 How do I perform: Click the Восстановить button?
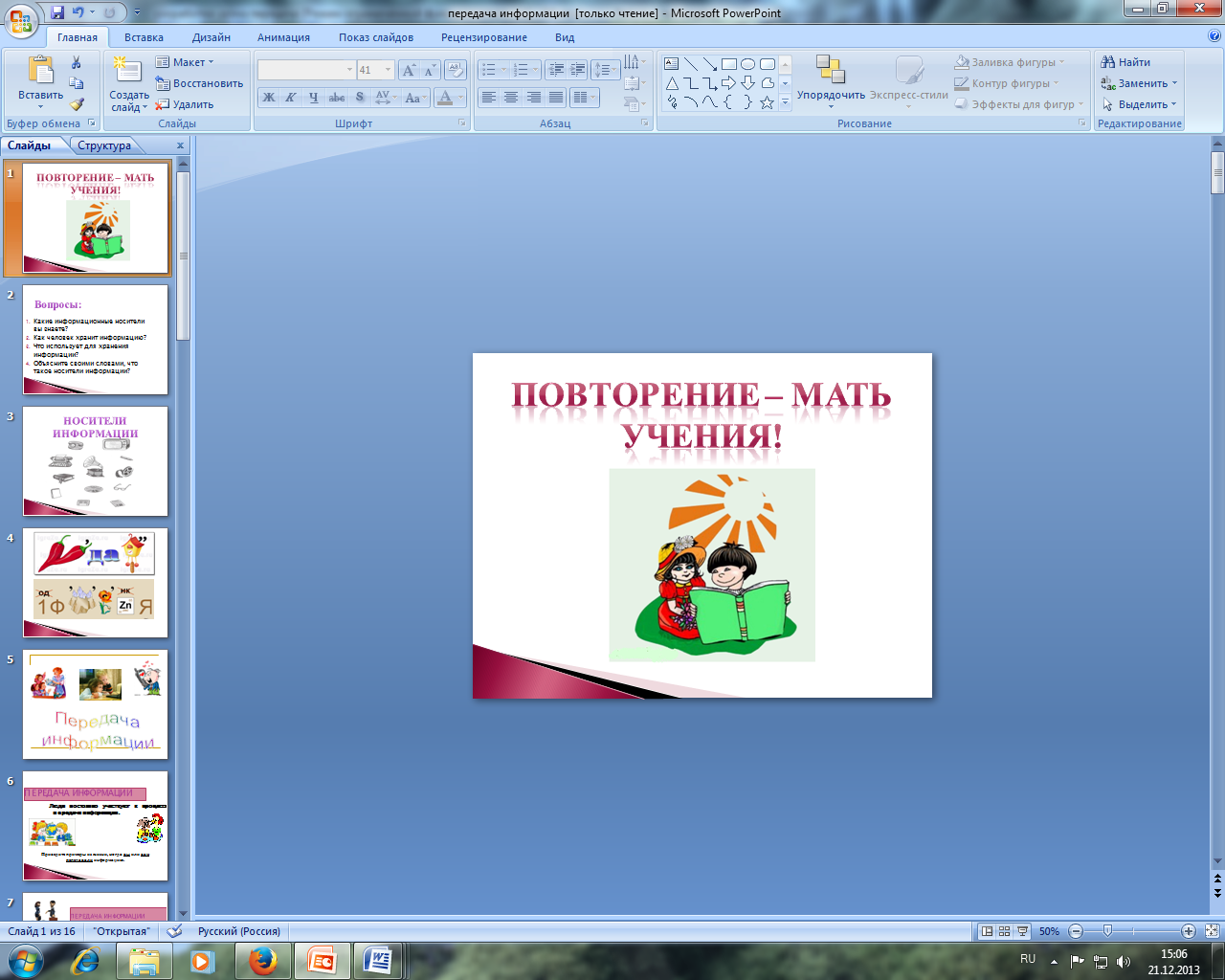point(200,83)
